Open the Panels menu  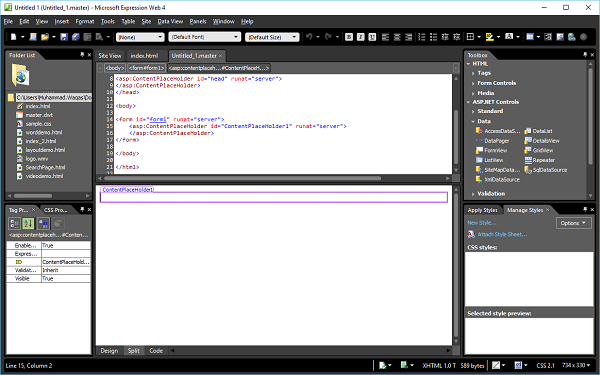pos(198,21)
